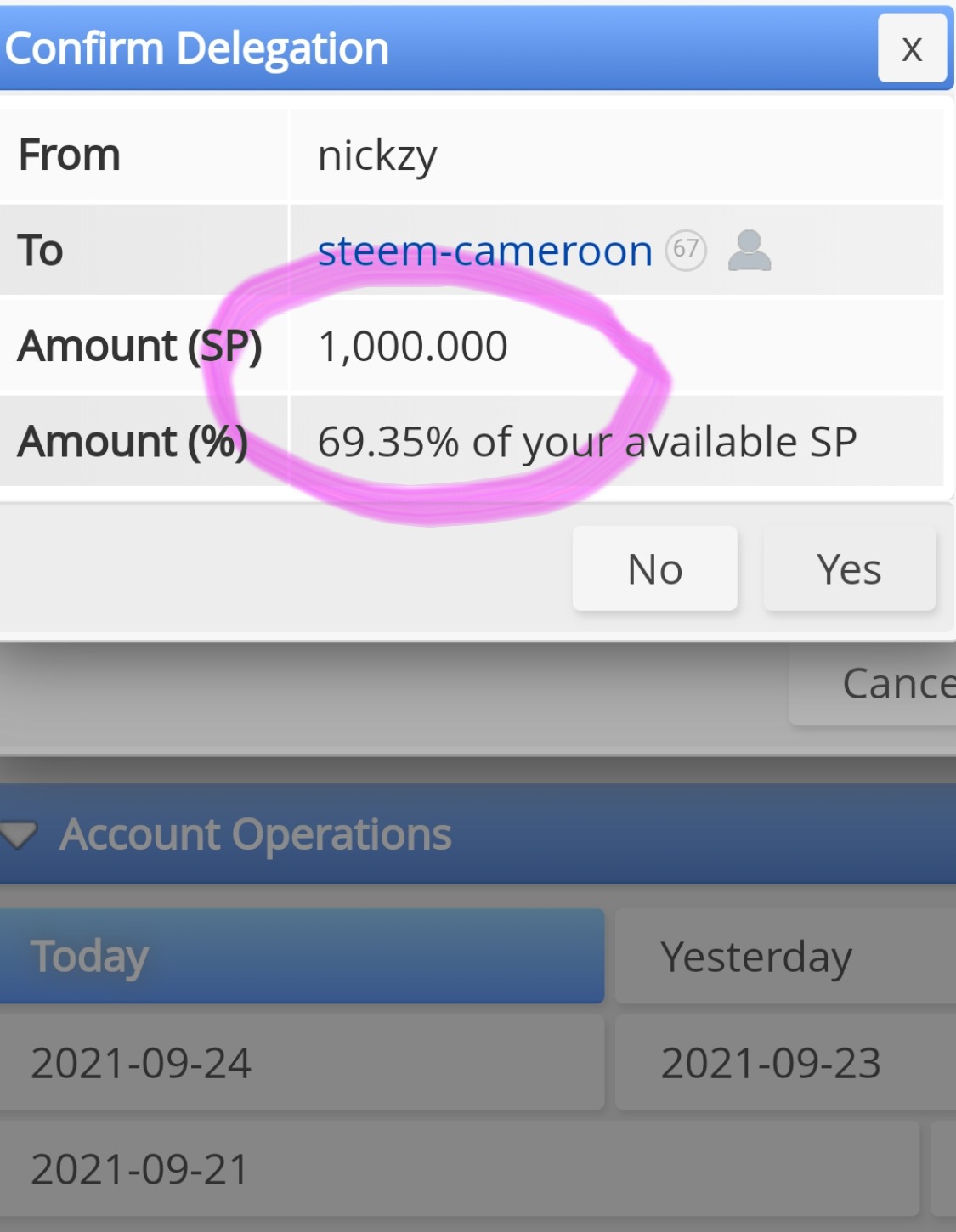
Task: Select the 2021-09-24 date entry
Action: [x=302, y=1063]
